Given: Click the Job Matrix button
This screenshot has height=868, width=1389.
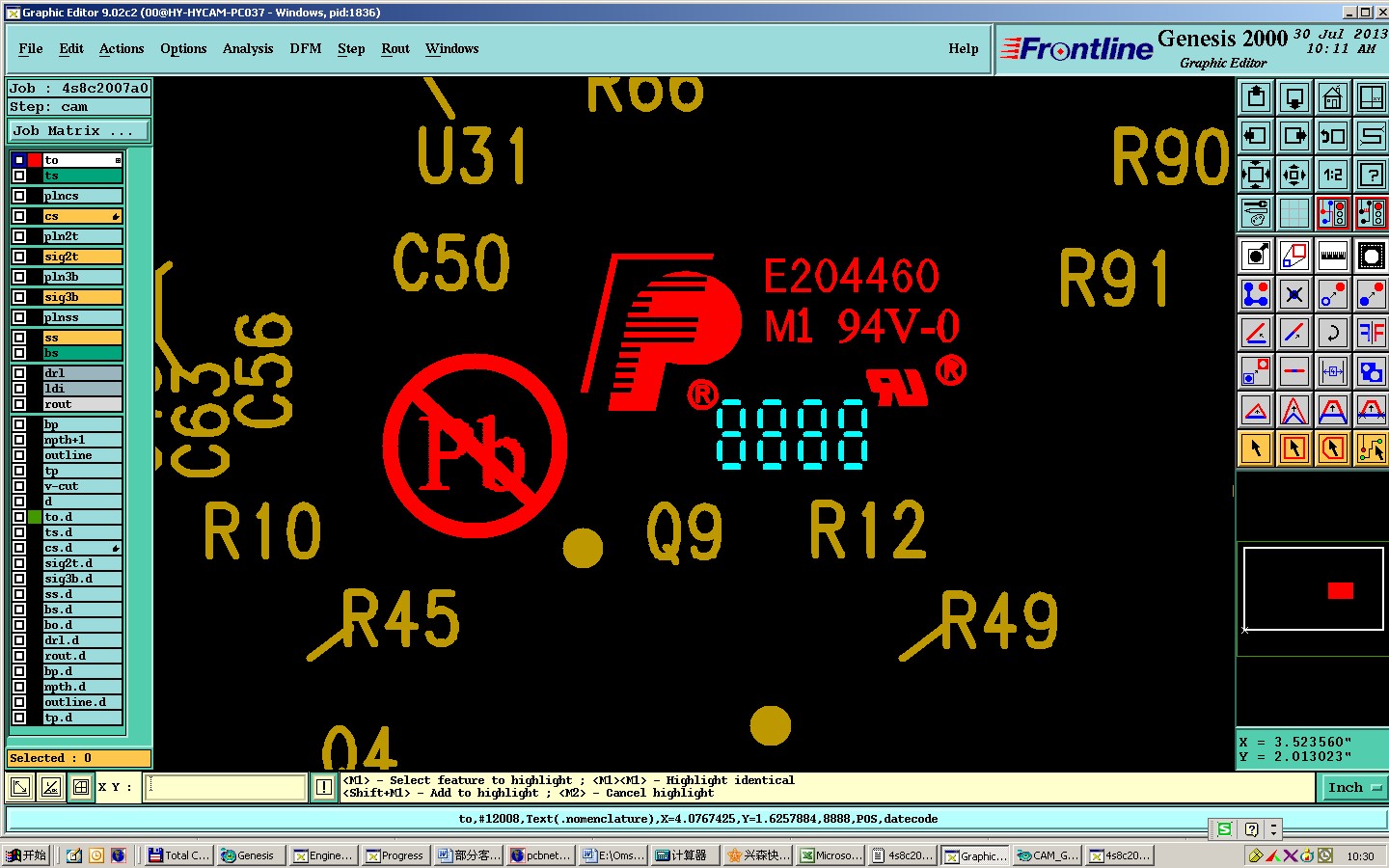Looking at the screenshot, I should pyautogui.click(x=79, y=130).
